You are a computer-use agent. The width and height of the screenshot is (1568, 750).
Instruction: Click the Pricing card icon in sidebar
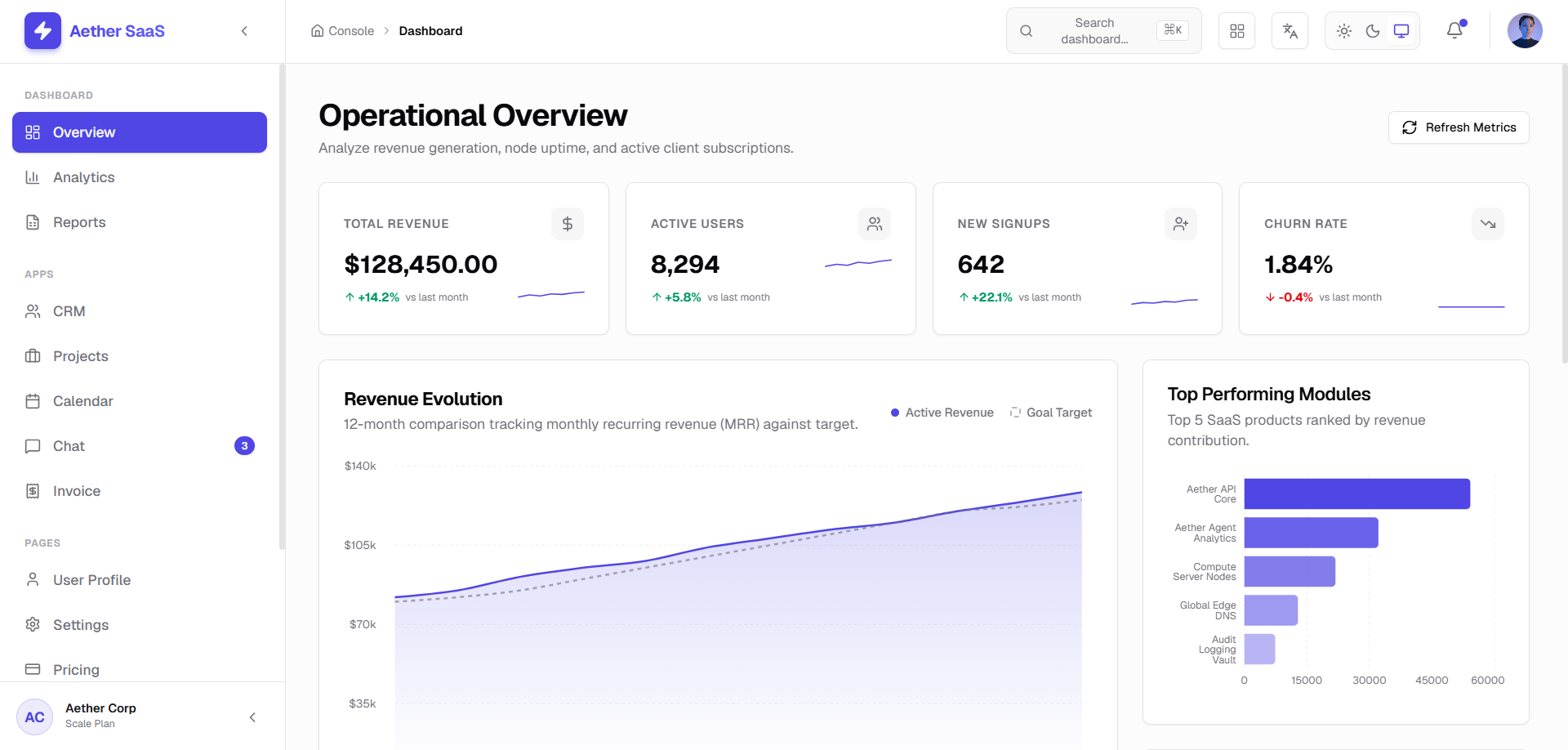(x=33, y=669)
